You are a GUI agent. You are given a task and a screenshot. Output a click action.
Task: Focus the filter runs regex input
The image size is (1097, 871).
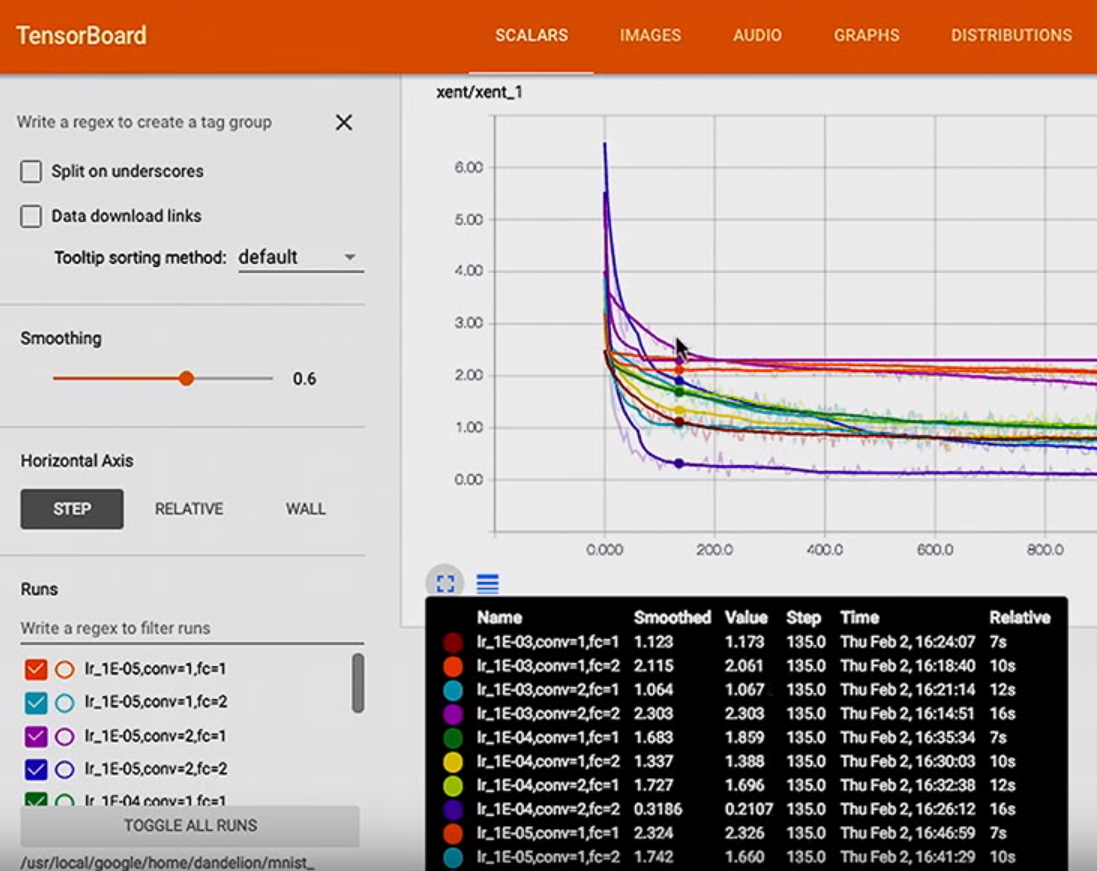192,628
